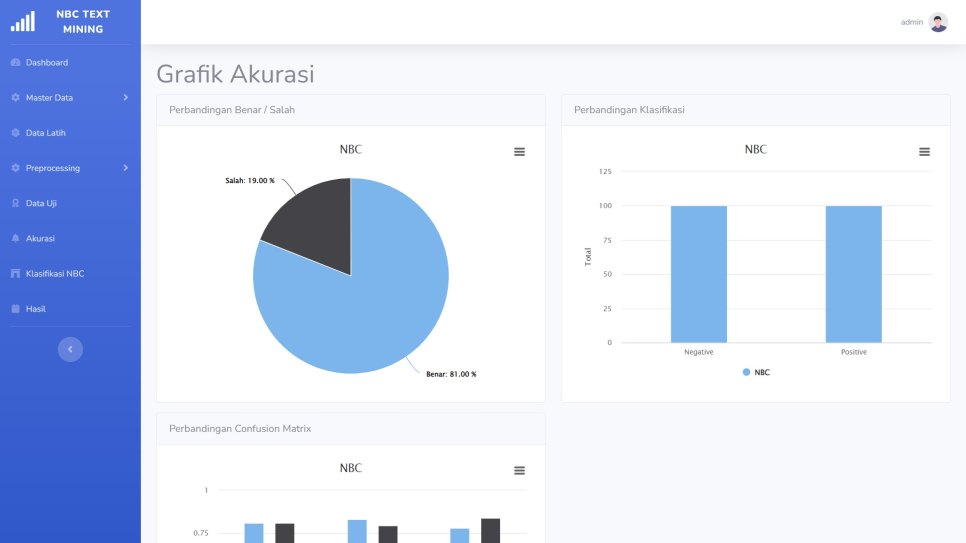Open the Akurasi menu item

tap(40, 239)
